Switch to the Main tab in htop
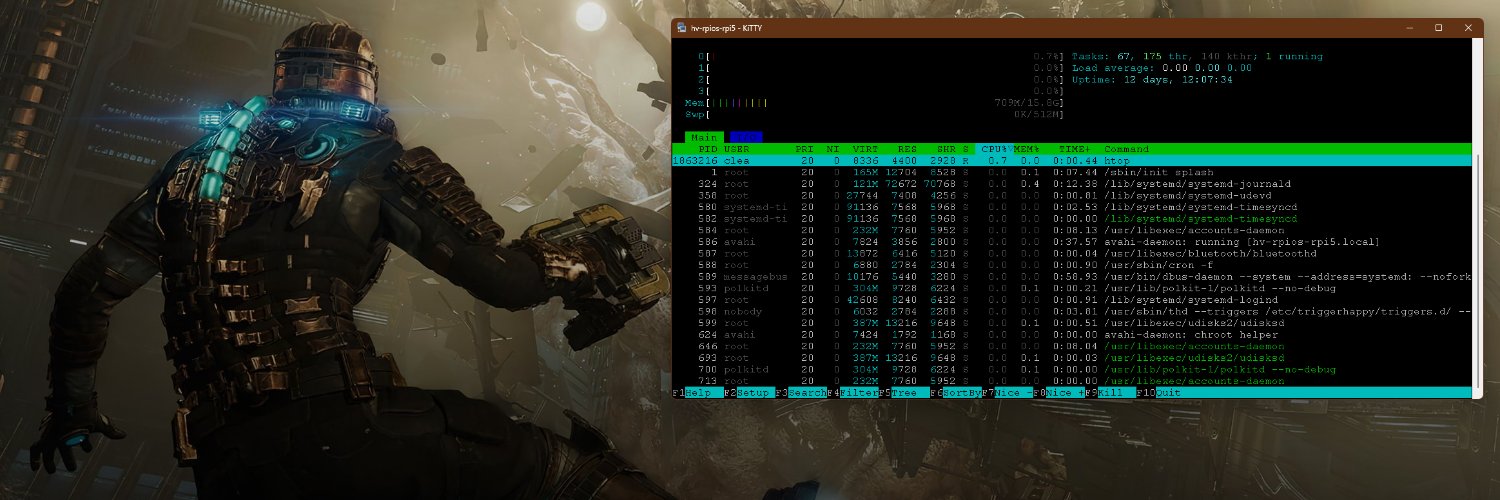 [704, 136]
